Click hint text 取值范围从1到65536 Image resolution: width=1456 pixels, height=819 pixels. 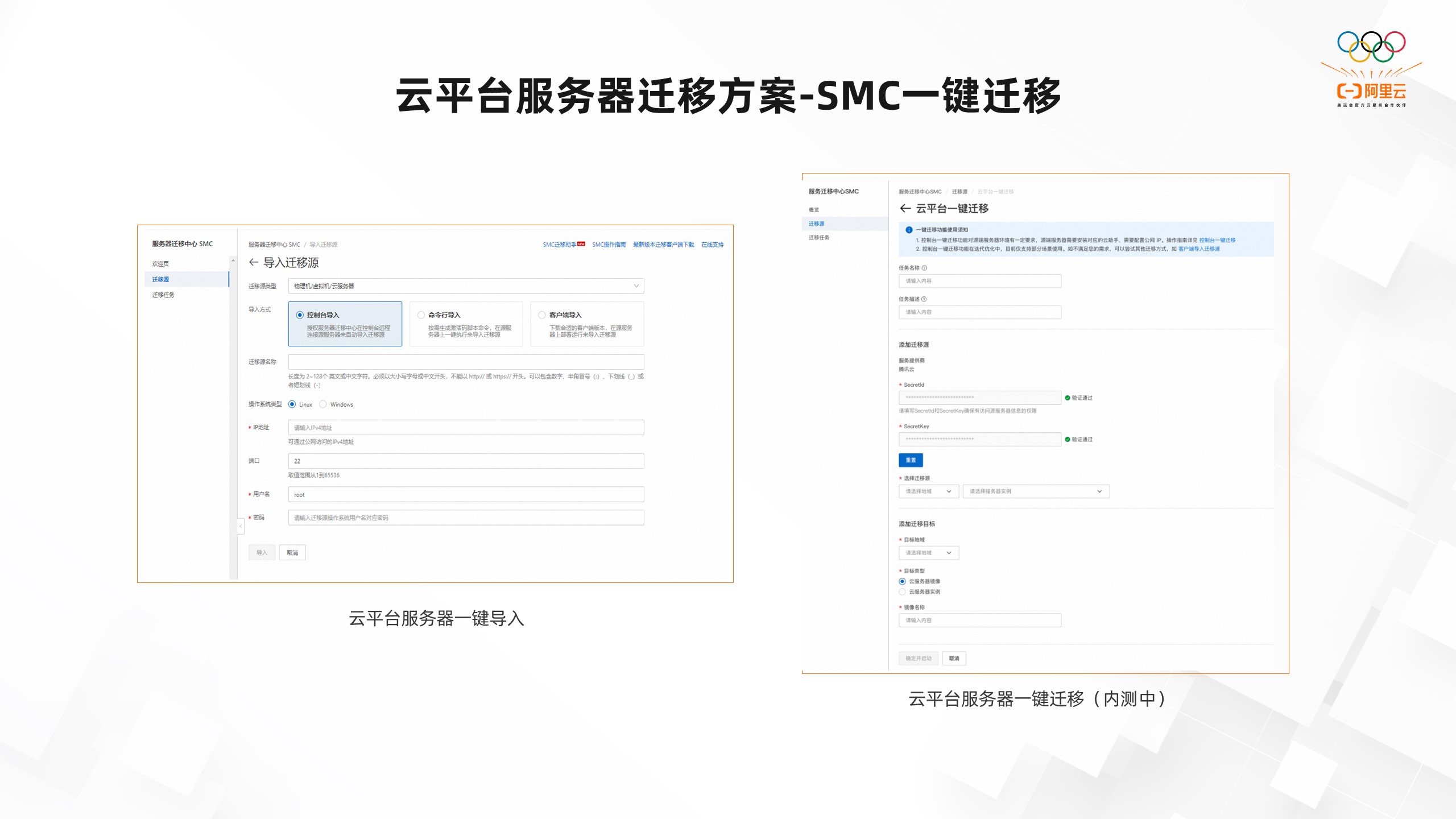314,475
